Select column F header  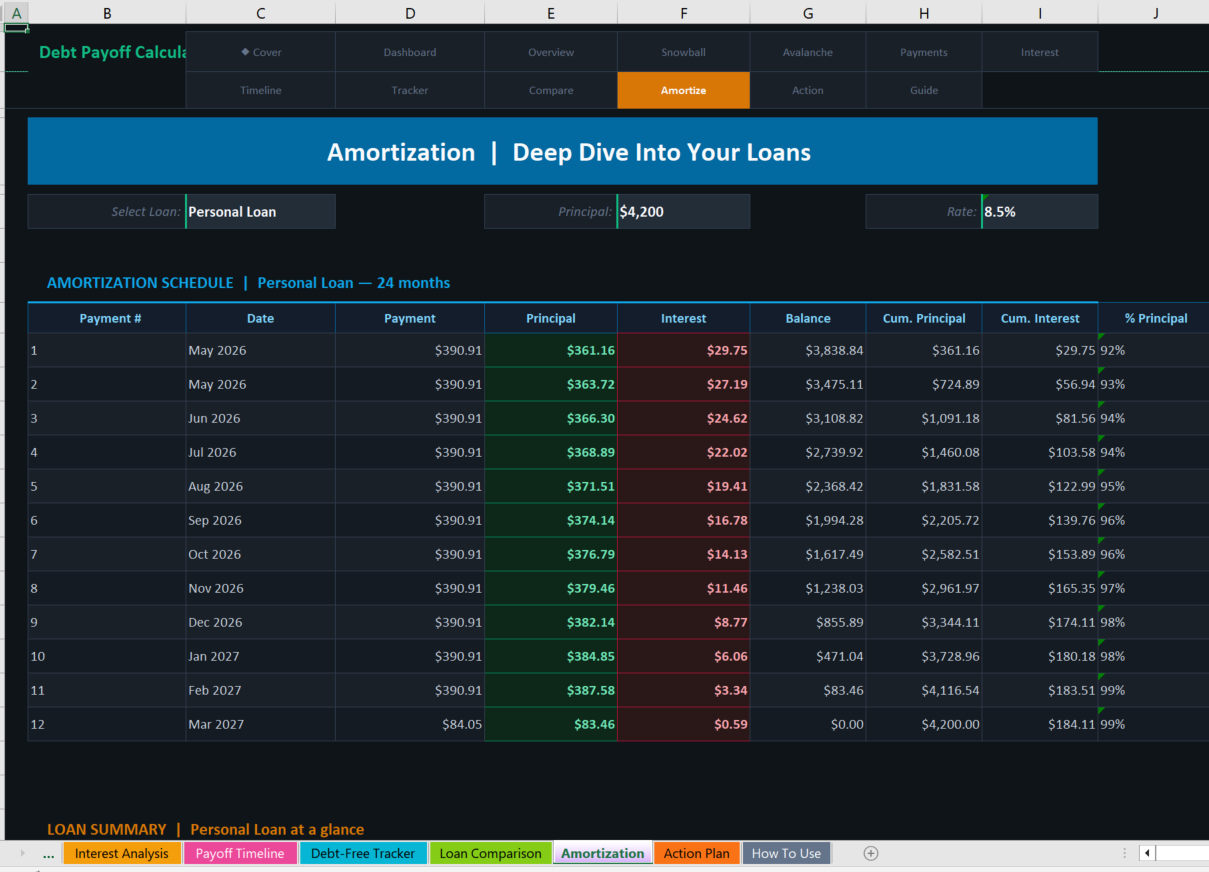coord(683,13)
